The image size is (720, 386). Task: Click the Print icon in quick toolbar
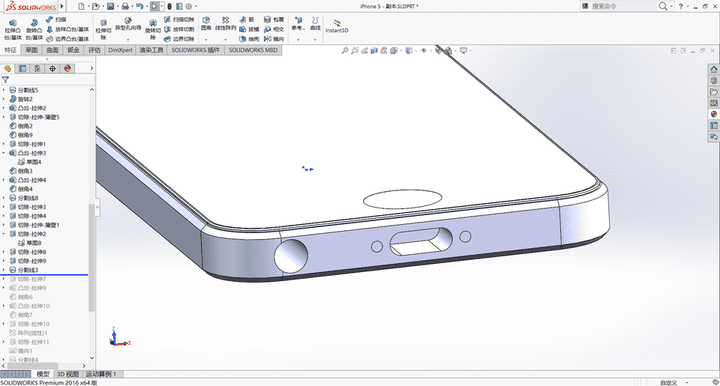click(125, 6)
